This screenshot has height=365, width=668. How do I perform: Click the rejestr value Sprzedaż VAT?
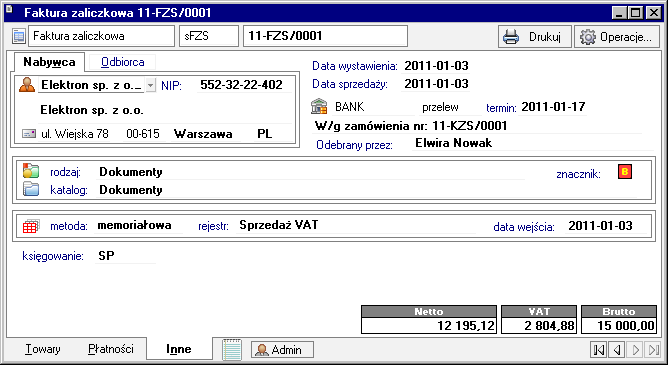(x=279, y=225)
